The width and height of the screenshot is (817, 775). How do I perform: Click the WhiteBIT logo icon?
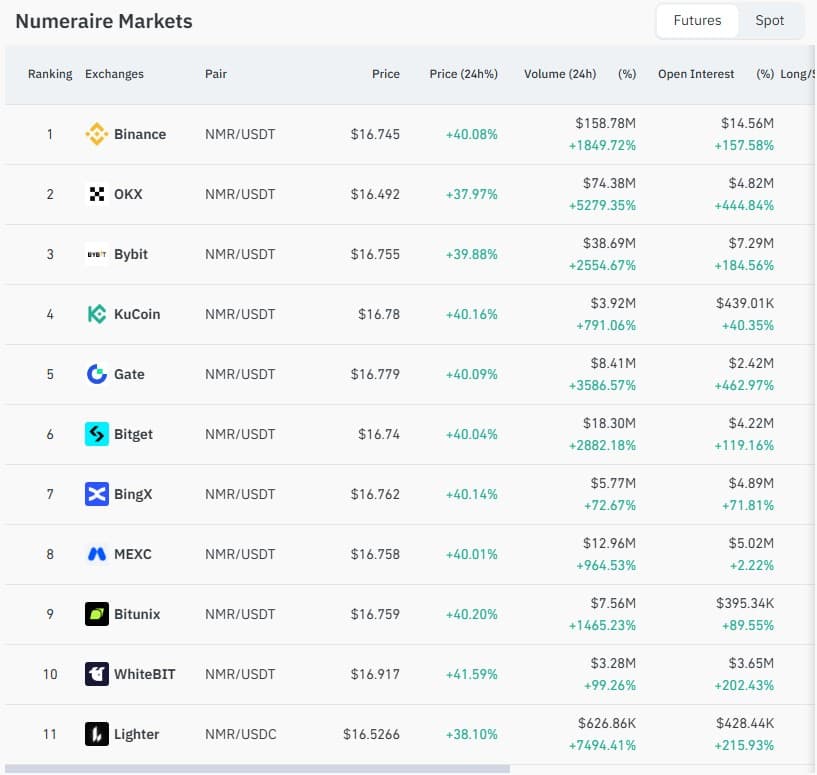97,674
